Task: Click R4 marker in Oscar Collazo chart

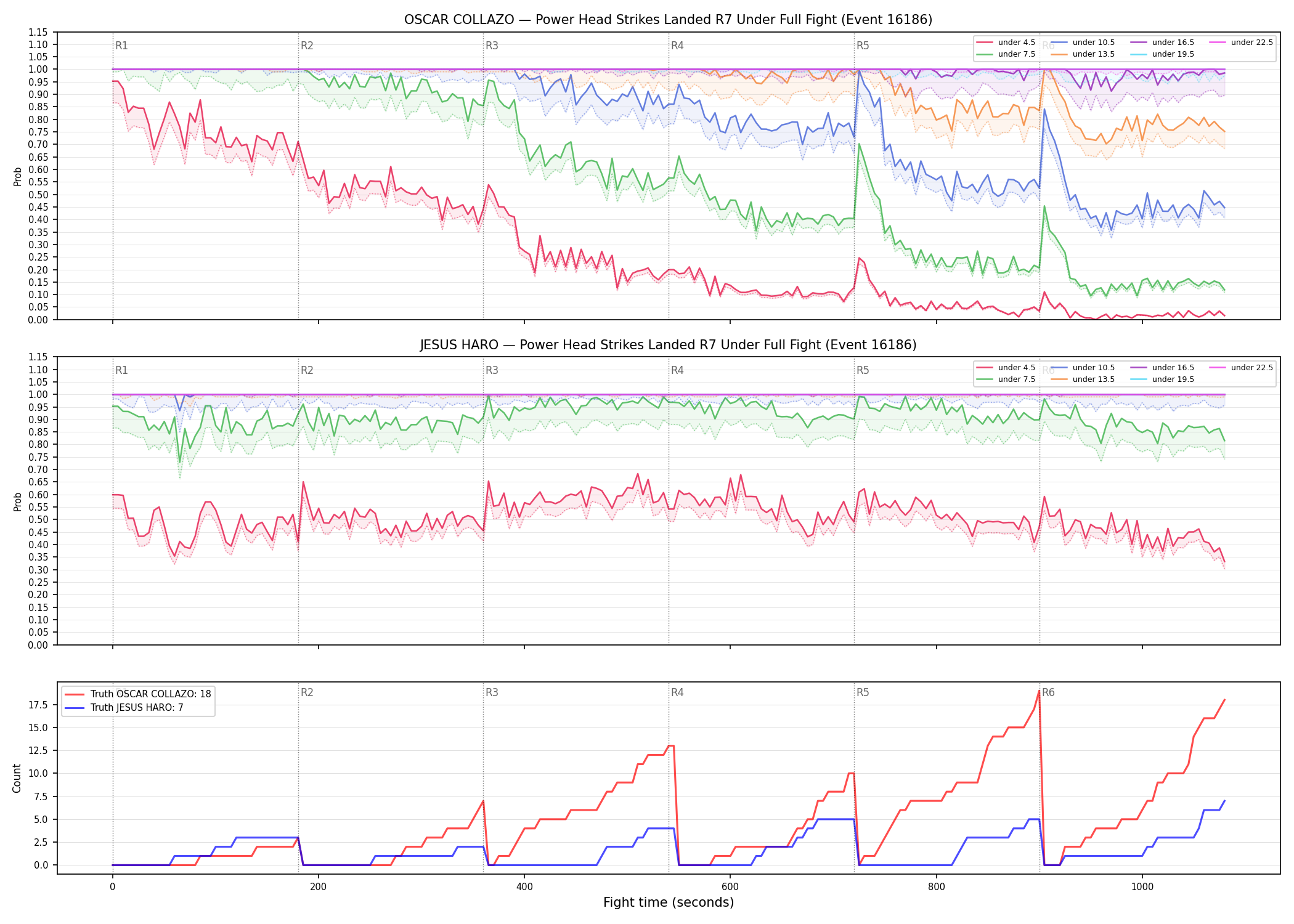Action: pyautogui.click(x=677, y=46)
